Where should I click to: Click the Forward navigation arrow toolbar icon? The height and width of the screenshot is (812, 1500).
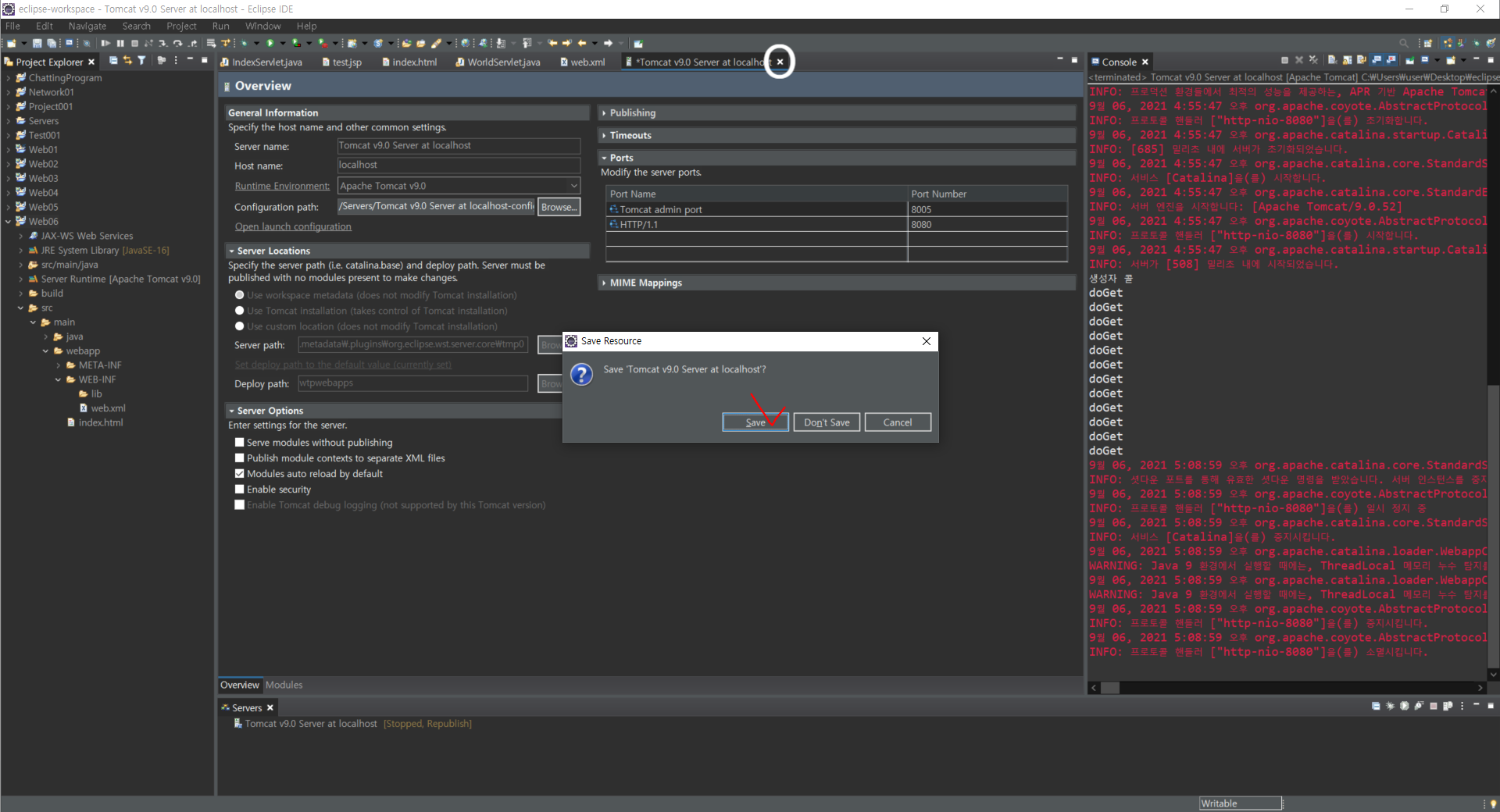tap(608, 43)
